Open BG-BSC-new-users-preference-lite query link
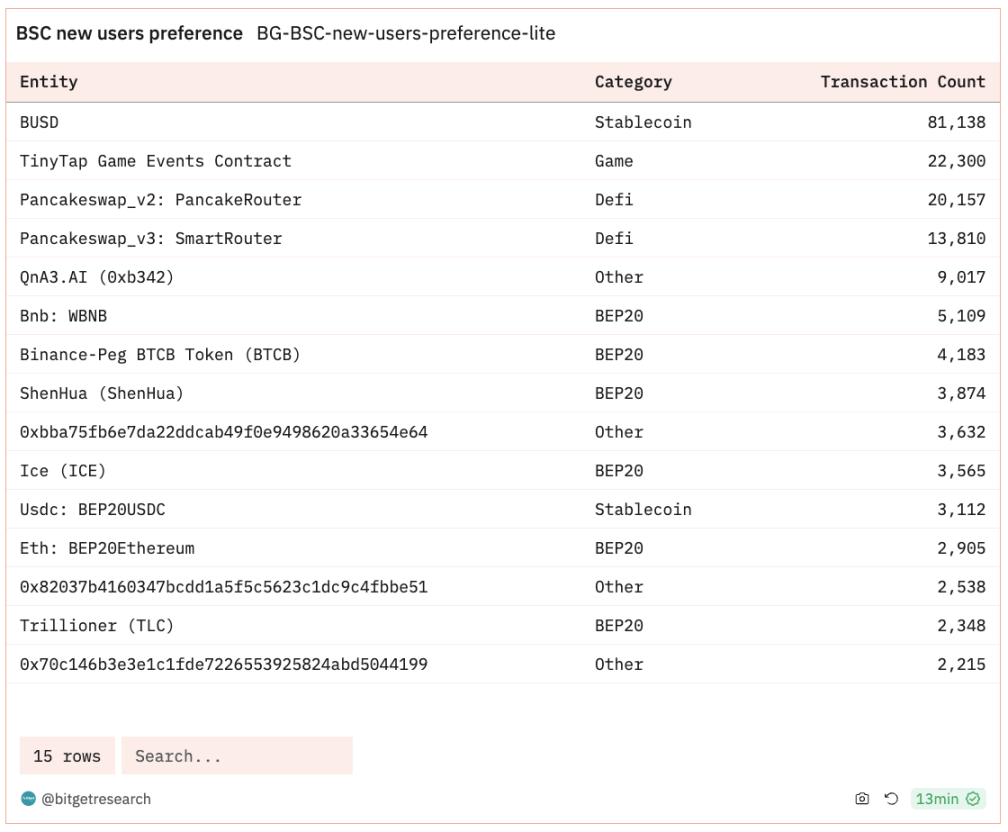1008x832 pixels. (406, 33)
